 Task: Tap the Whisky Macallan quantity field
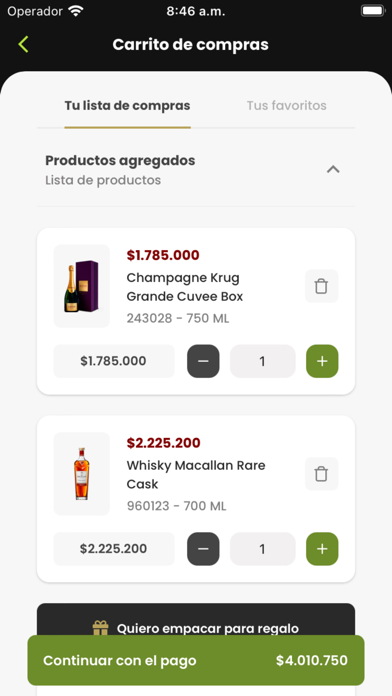pos(262,549)
